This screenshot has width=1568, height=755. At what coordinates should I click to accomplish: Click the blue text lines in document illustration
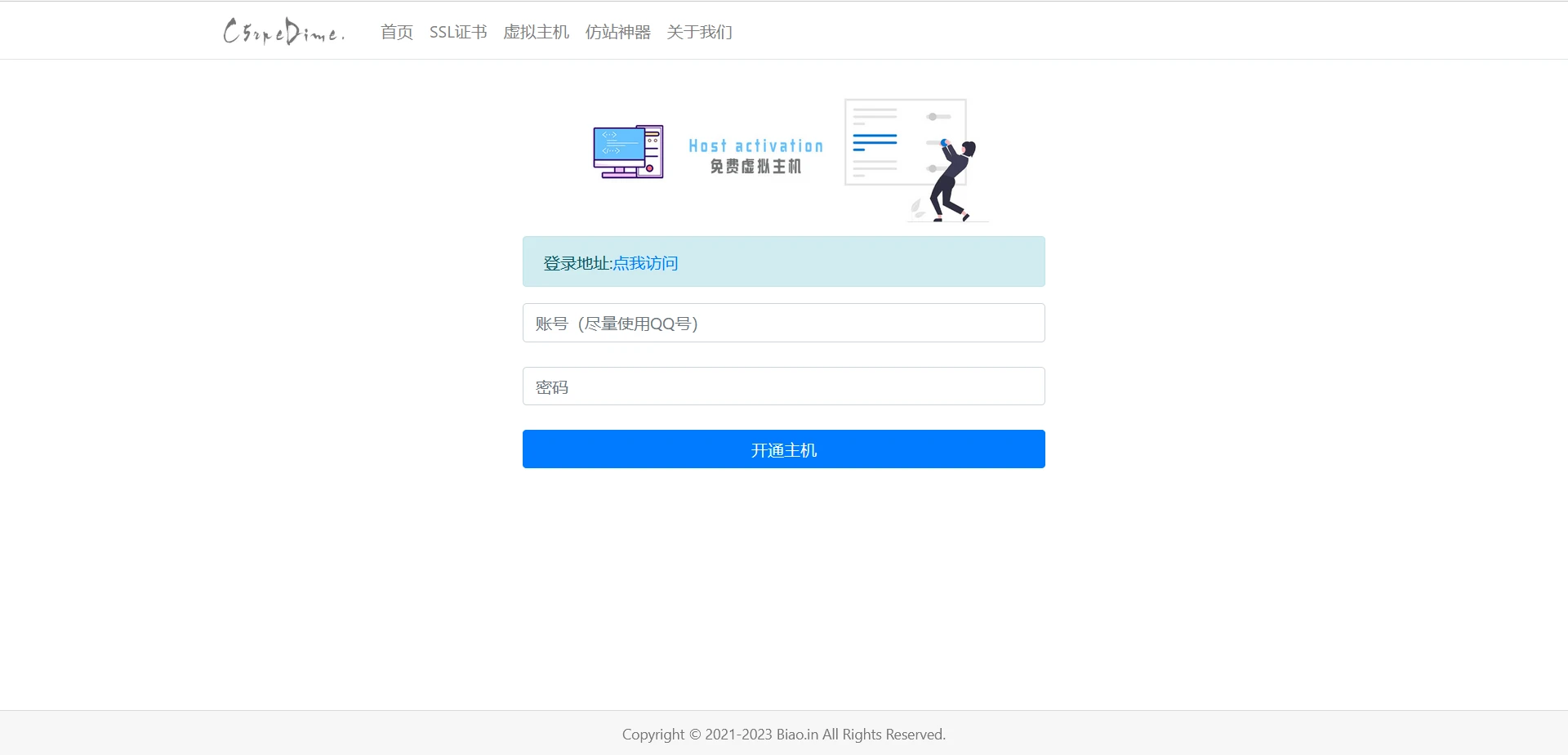pyautogui.click(x=875, y=143)
